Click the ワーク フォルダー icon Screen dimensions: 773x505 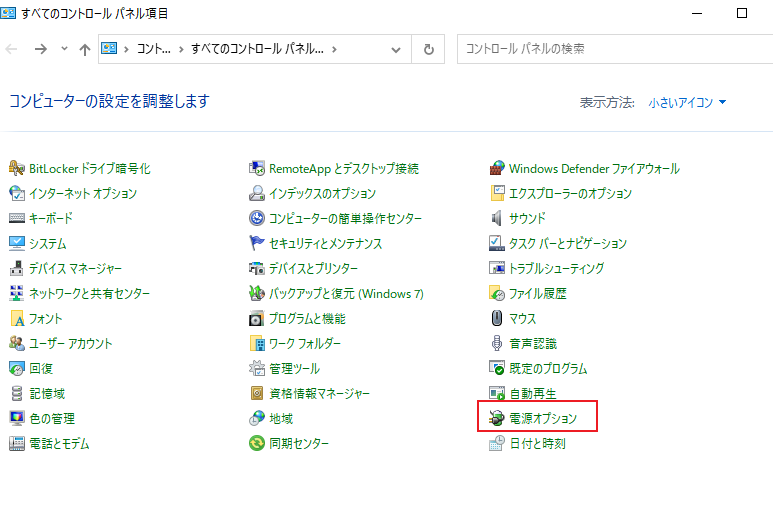coord(257,343)
